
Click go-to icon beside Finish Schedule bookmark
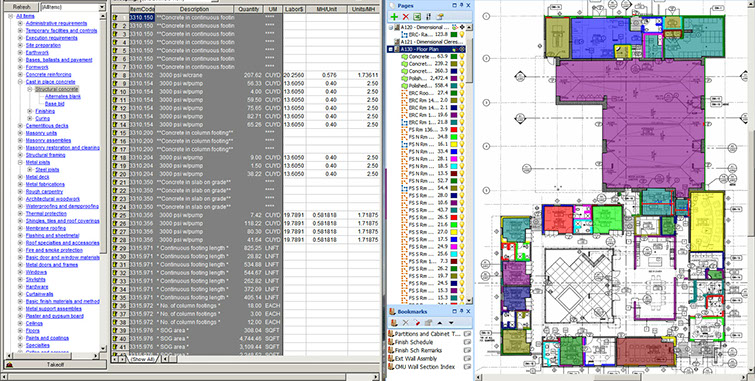pyautogui.click(x=466, y=342)
